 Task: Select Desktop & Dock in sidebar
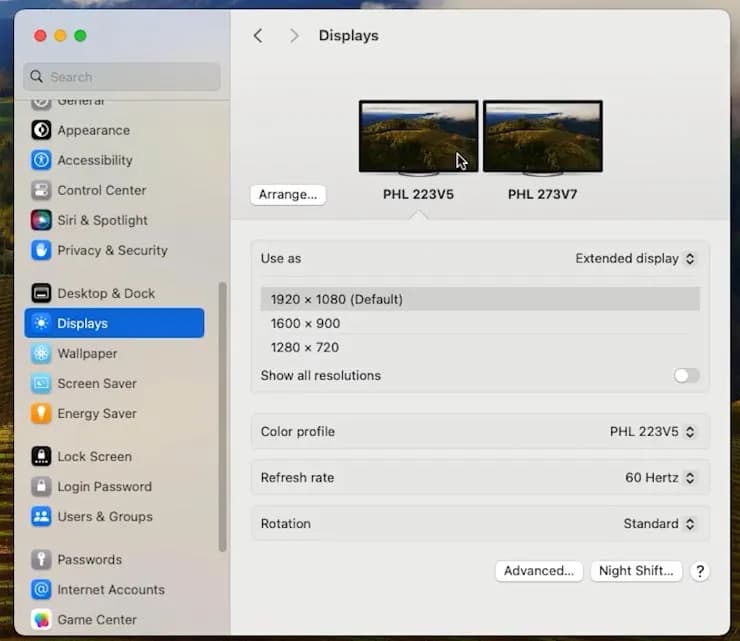[106, 293]
